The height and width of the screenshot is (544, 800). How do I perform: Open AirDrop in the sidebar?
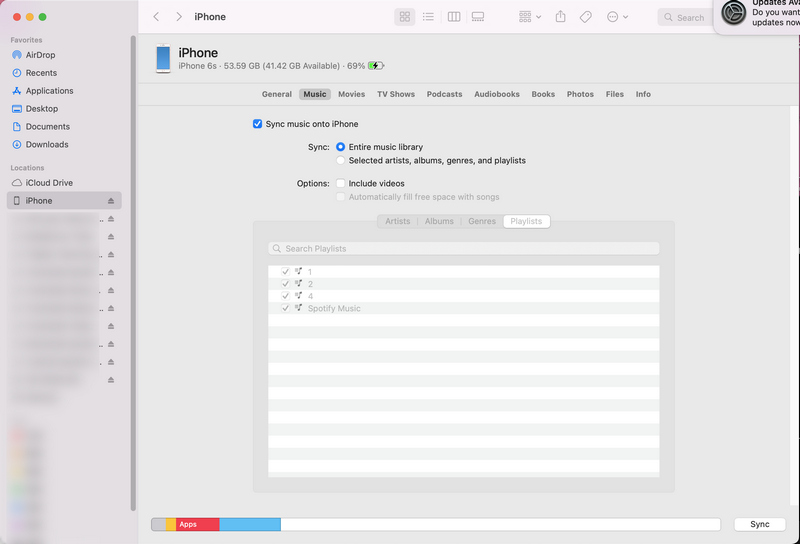40,55
